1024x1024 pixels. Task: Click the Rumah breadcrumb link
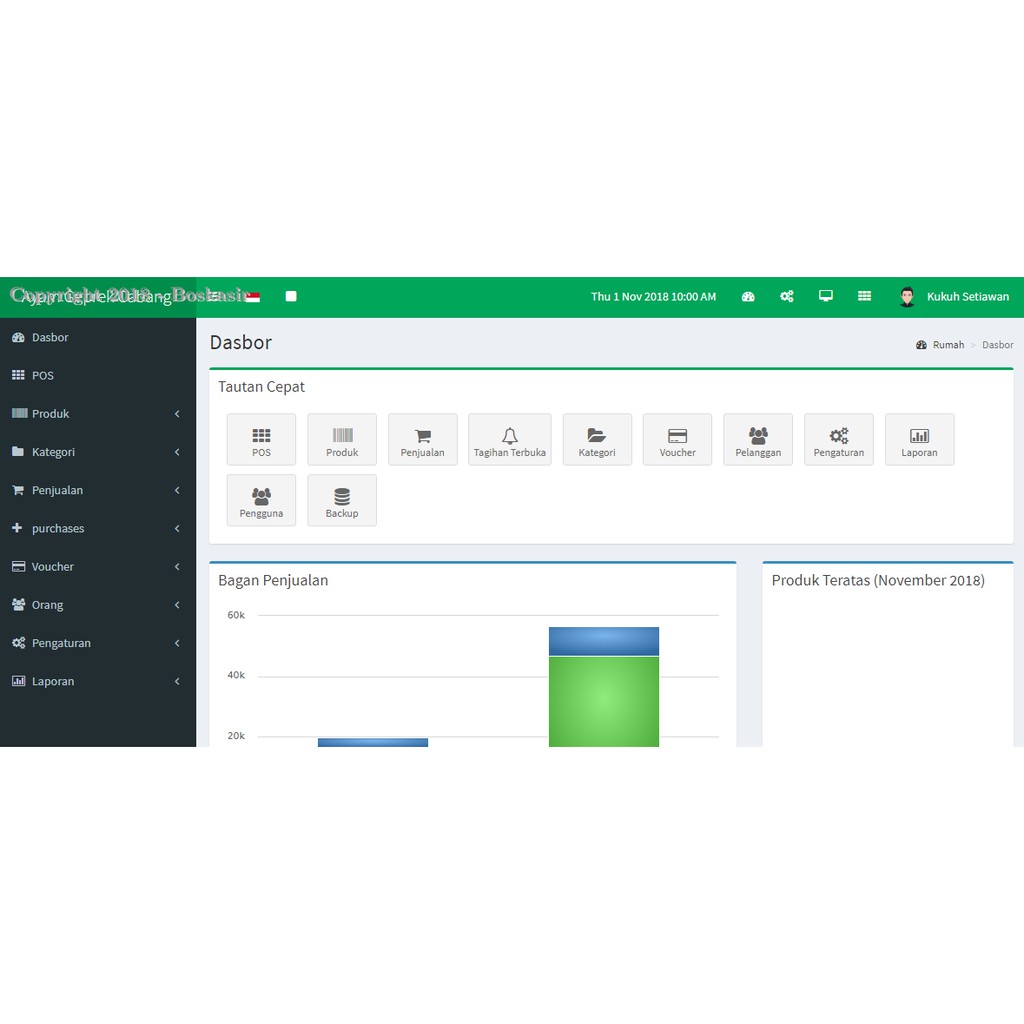coord(947,345)
